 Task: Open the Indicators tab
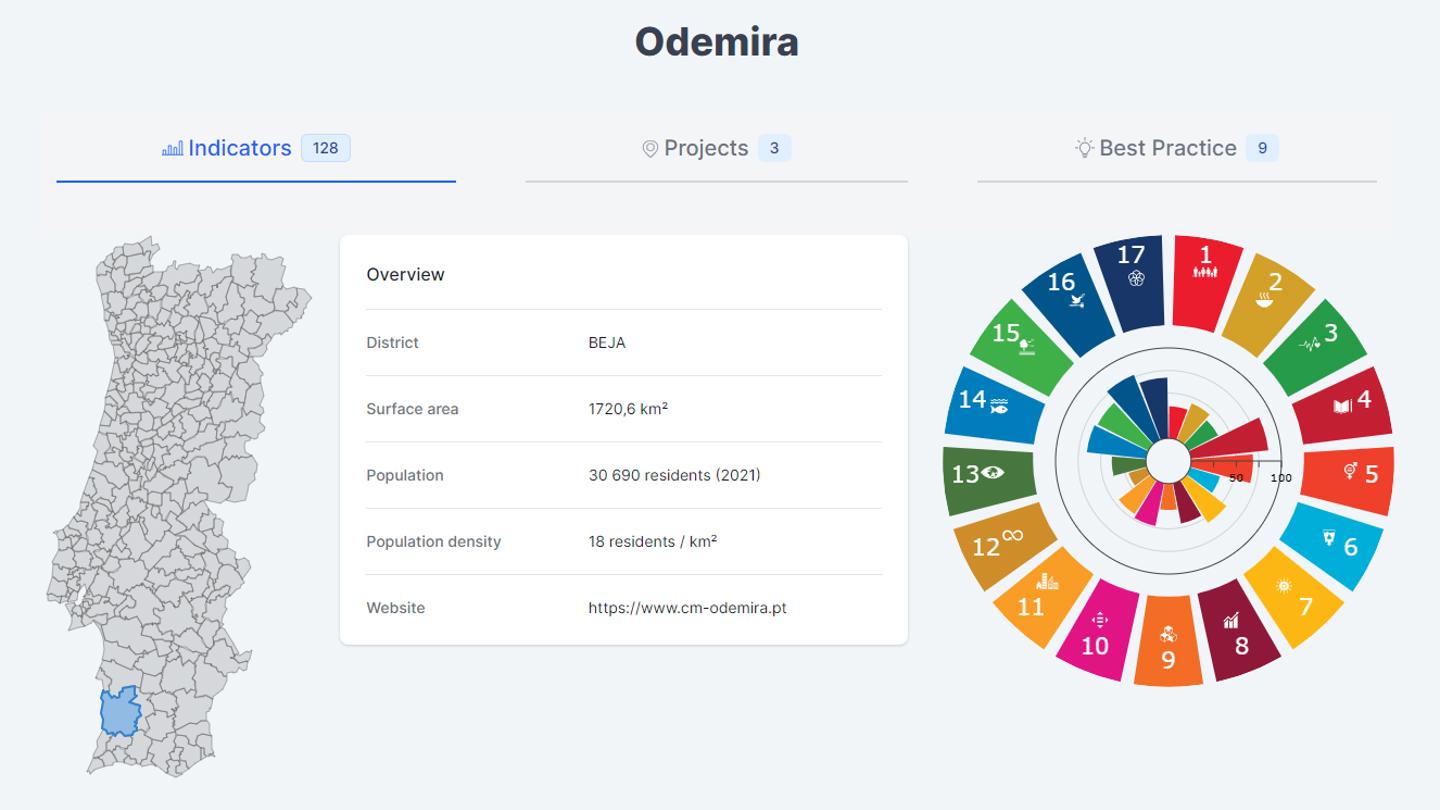click(x=240, y=148)
